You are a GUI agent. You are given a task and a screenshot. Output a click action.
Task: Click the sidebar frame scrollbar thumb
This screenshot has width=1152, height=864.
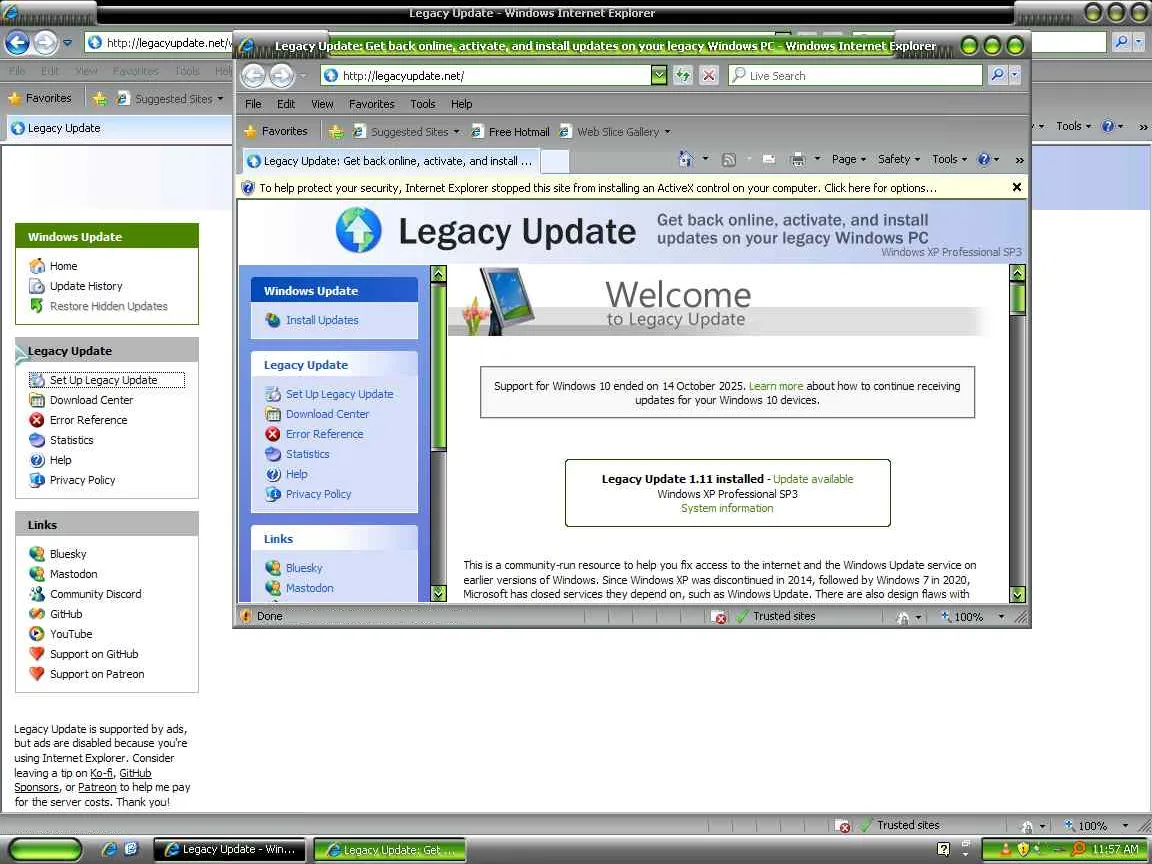[439, 366]
